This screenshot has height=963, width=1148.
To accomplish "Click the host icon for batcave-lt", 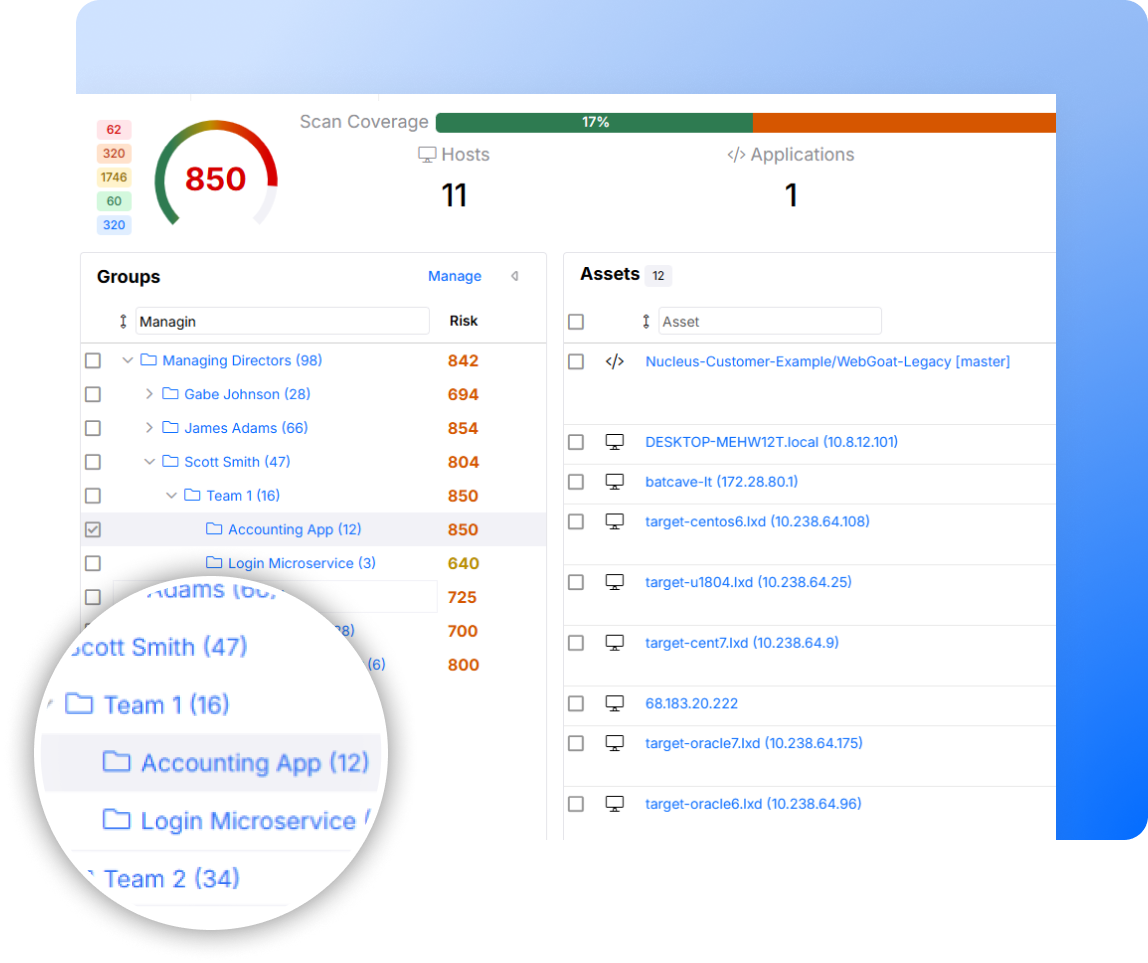I will 614,481.
